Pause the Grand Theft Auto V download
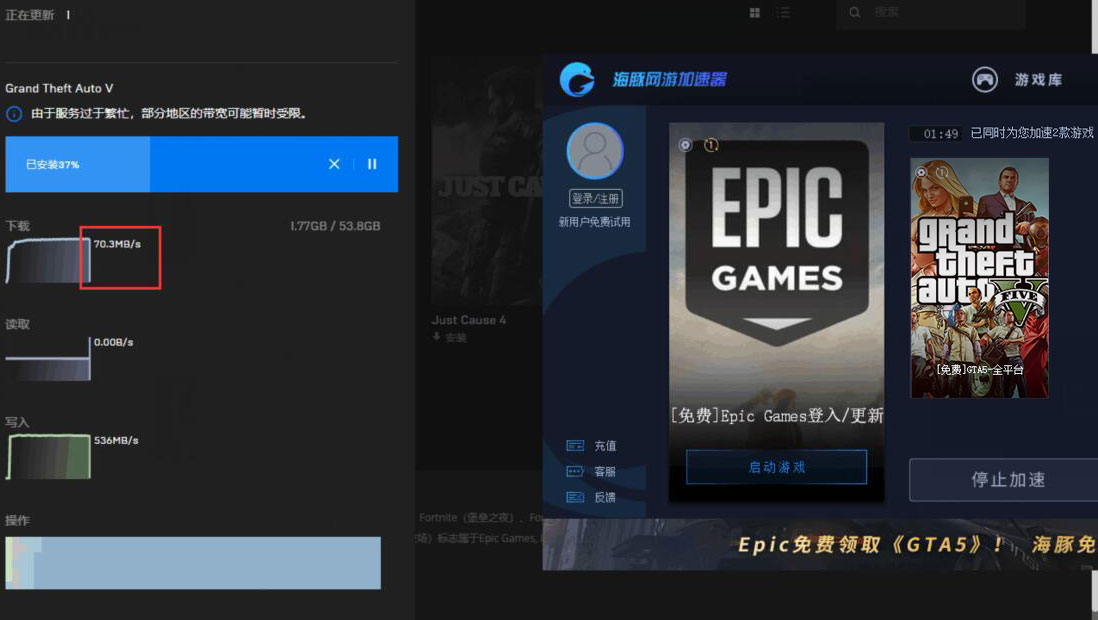Viewport: 1098px width, 620px height. [x=371, y=164]
